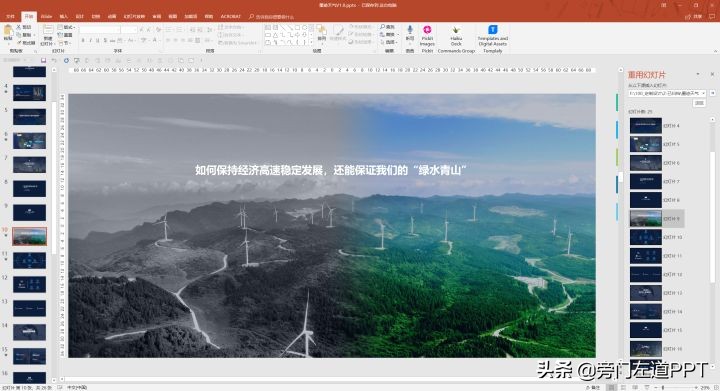Toggle Italic formatting

90,41
